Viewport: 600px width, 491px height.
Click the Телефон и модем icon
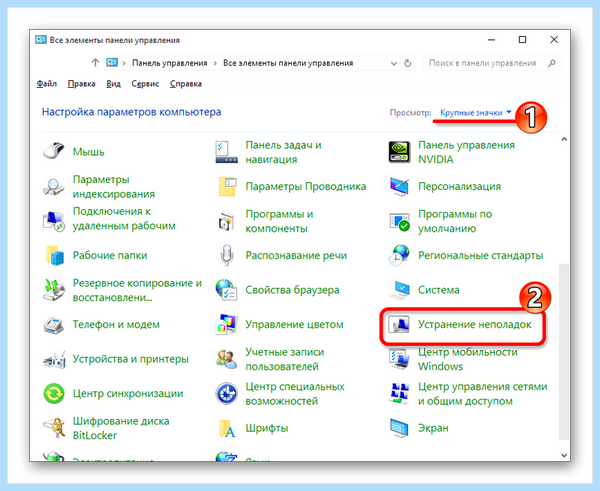click(54, 325)
